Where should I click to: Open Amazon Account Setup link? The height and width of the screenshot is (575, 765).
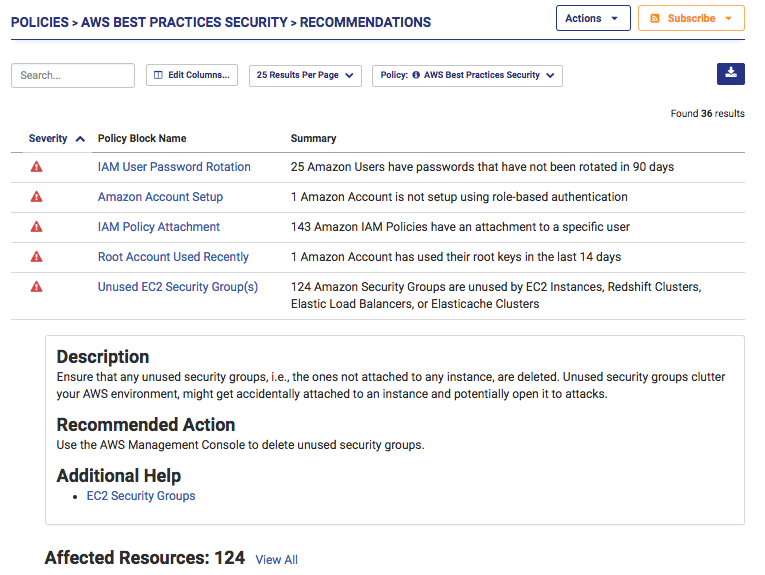pos(161,197)
